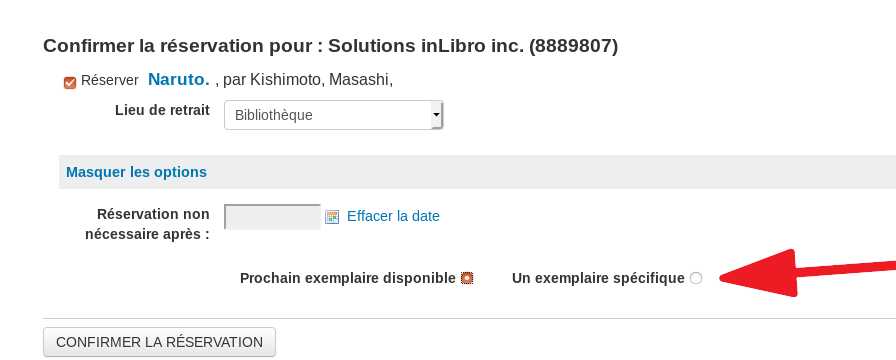Click the arrow on the Bibliothèque combo box

coord(437,115)
